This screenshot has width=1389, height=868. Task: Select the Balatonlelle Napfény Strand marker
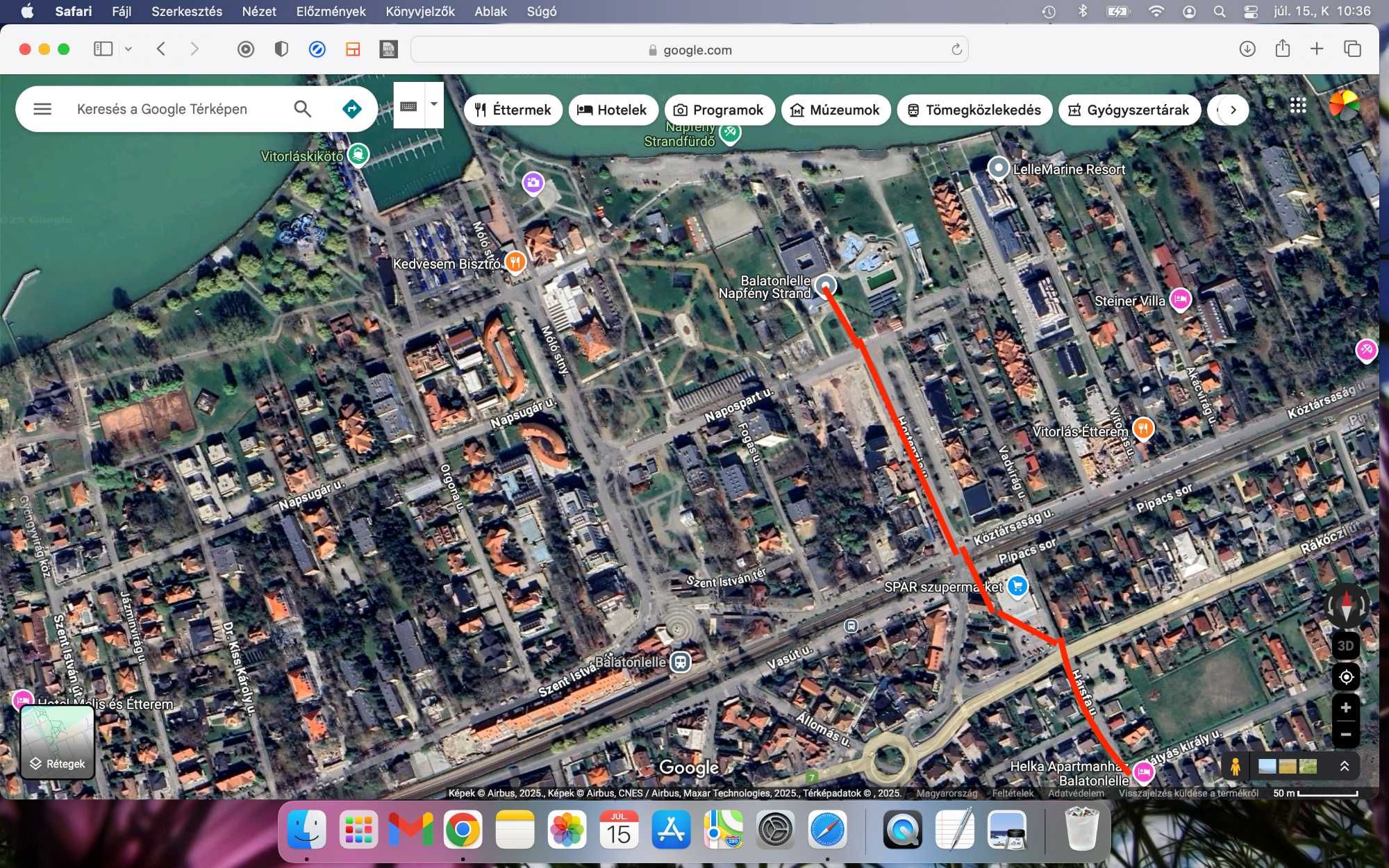826,285
